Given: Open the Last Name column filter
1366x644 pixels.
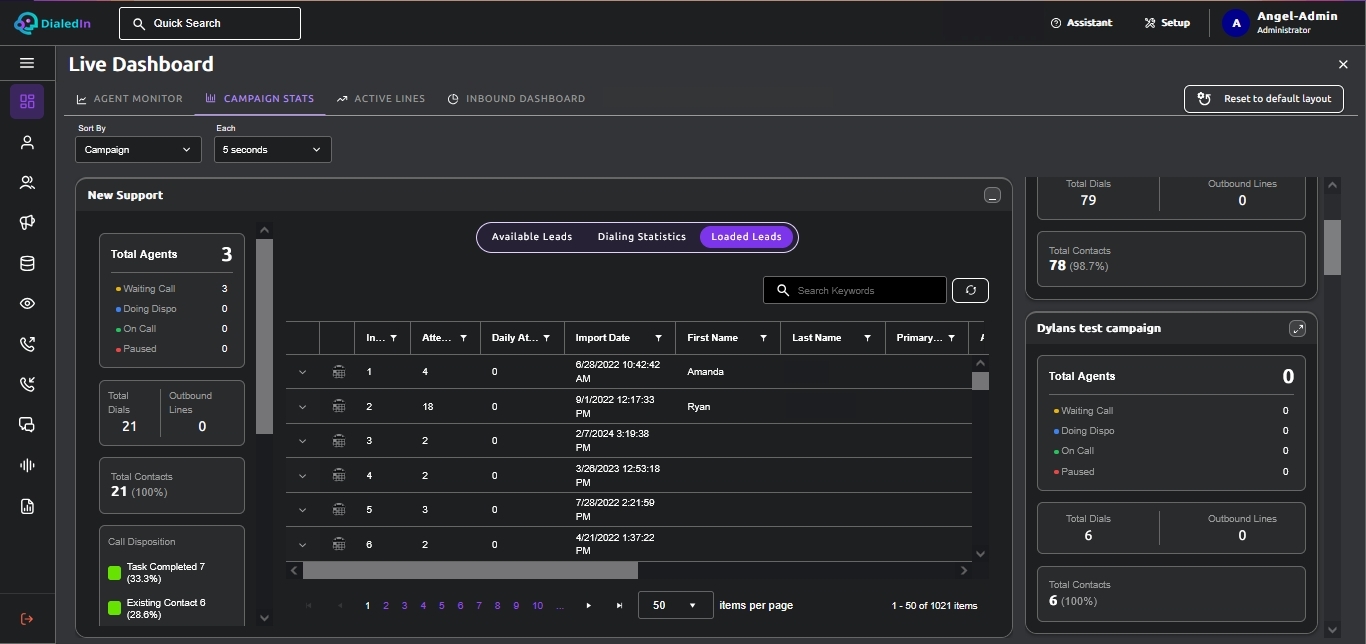Looking at the screenshot, I should click(867, 338).
